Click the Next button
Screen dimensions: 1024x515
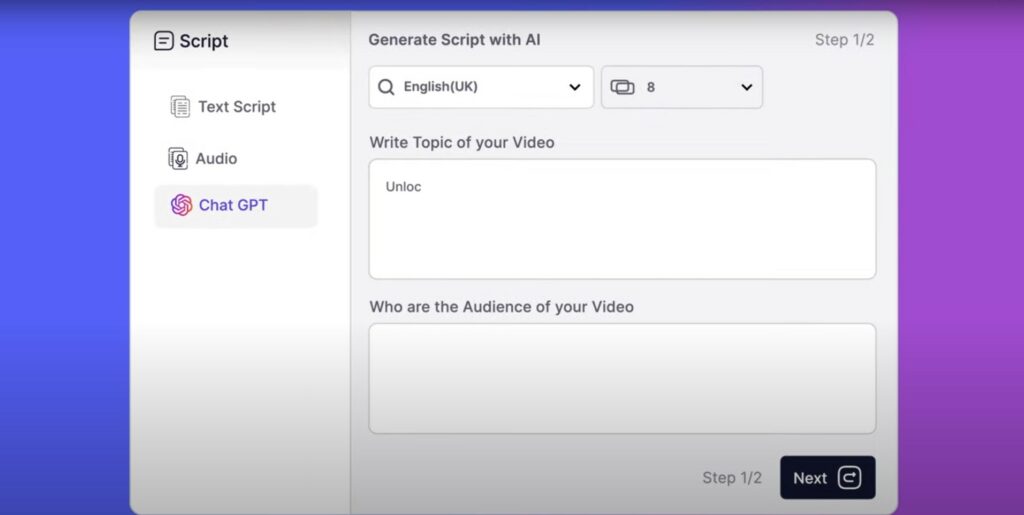point(827,478)
